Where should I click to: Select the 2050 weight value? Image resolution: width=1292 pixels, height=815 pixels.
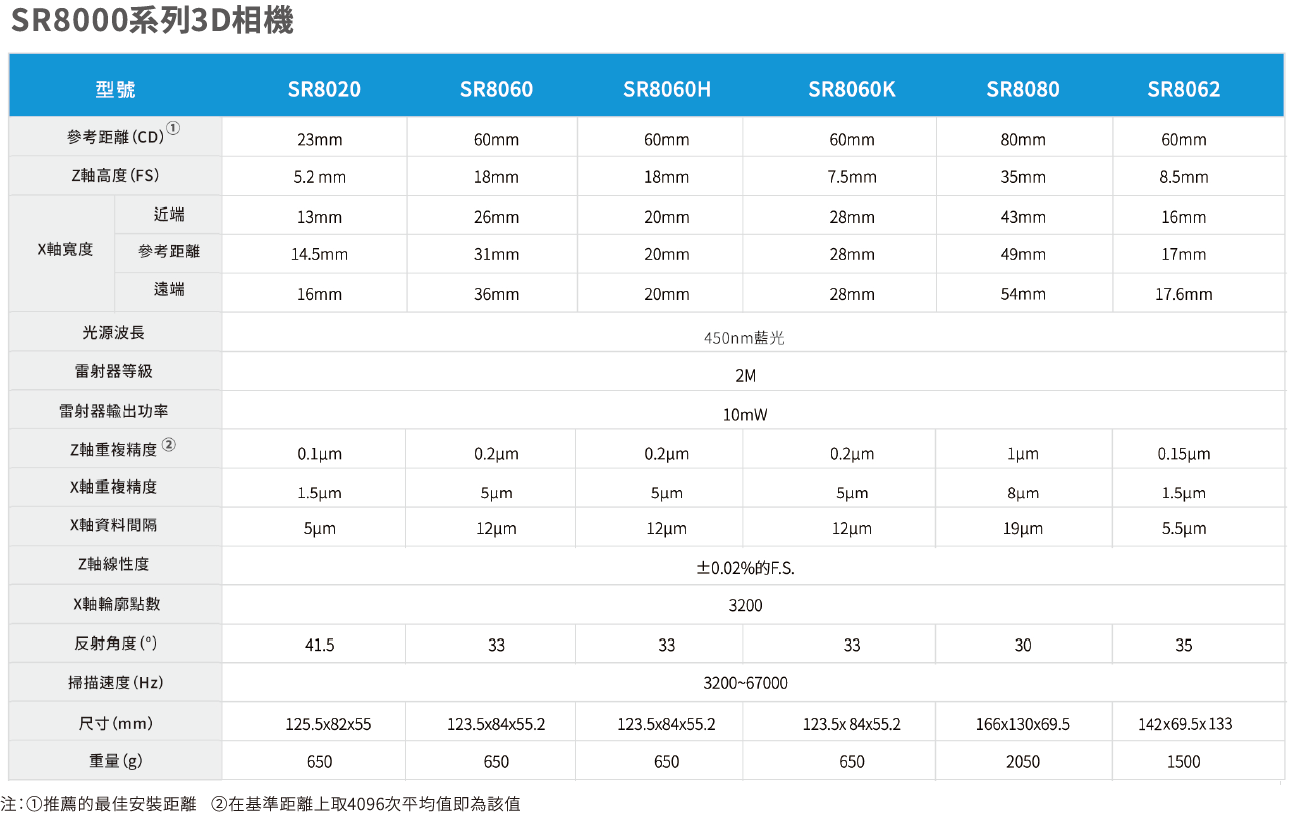pos(1023,762)
